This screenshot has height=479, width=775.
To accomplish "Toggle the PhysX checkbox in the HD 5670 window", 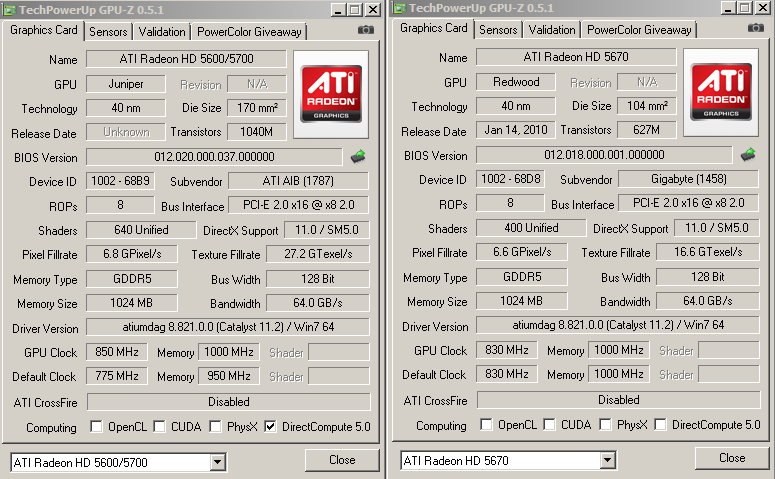I will point(605,425).
